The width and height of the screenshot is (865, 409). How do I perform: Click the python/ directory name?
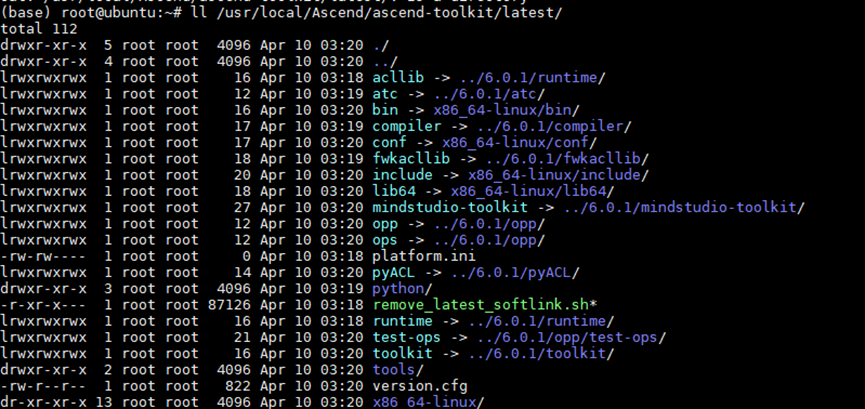tap(403, 289)
